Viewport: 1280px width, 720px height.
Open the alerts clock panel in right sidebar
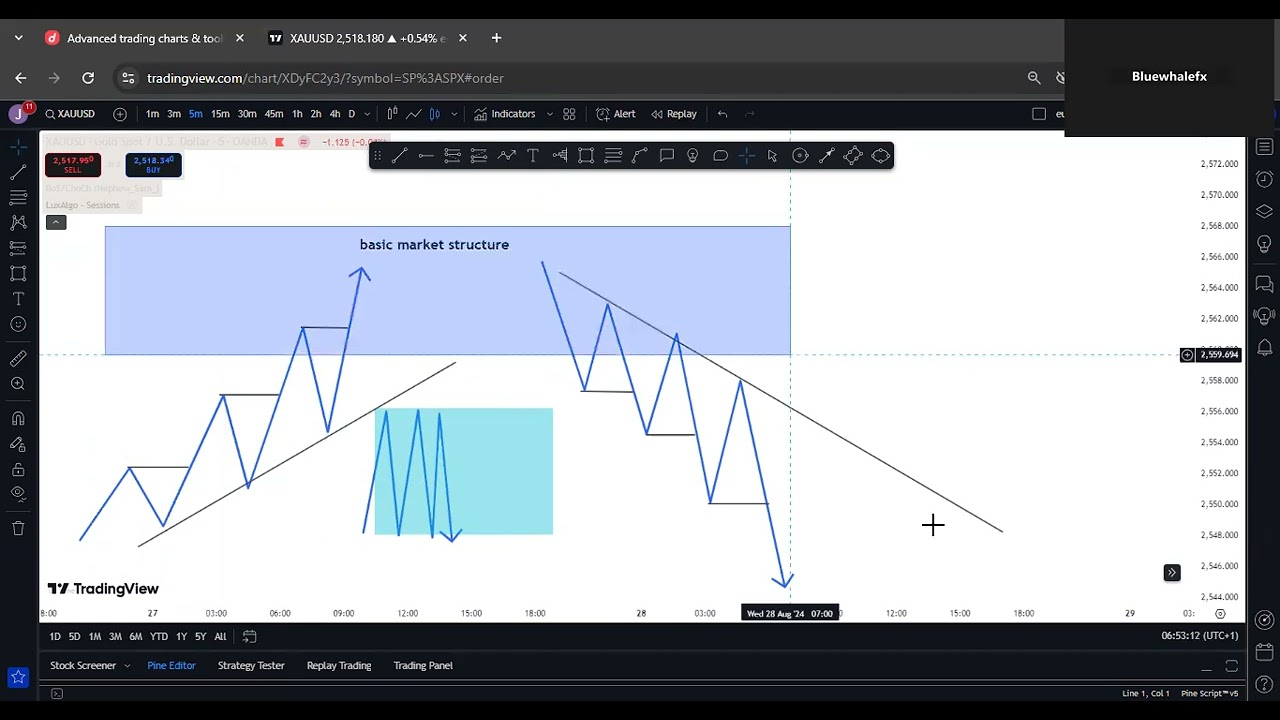click(1264, 180)
